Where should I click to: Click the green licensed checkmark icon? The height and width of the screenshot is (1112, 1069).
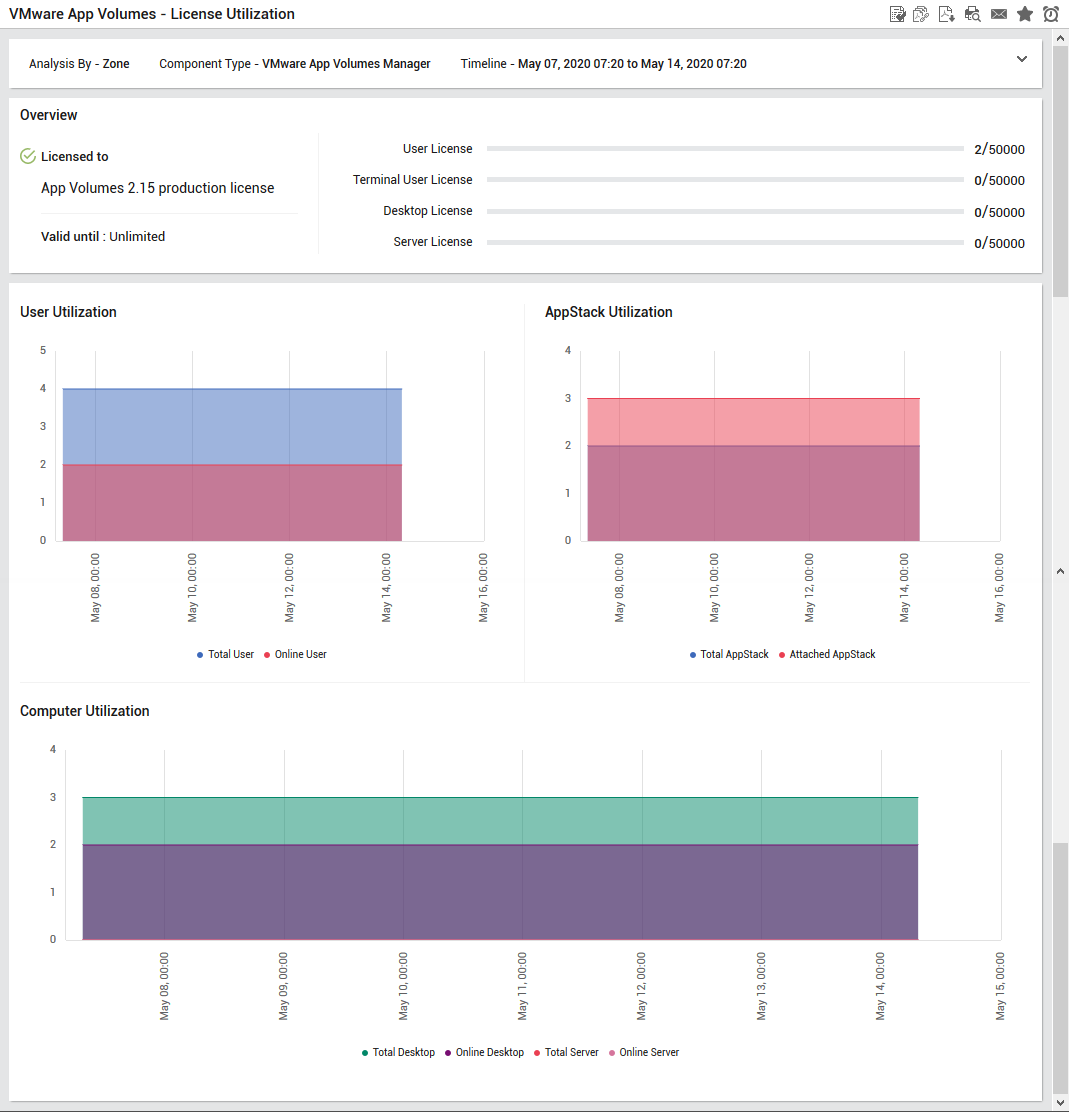28,156
